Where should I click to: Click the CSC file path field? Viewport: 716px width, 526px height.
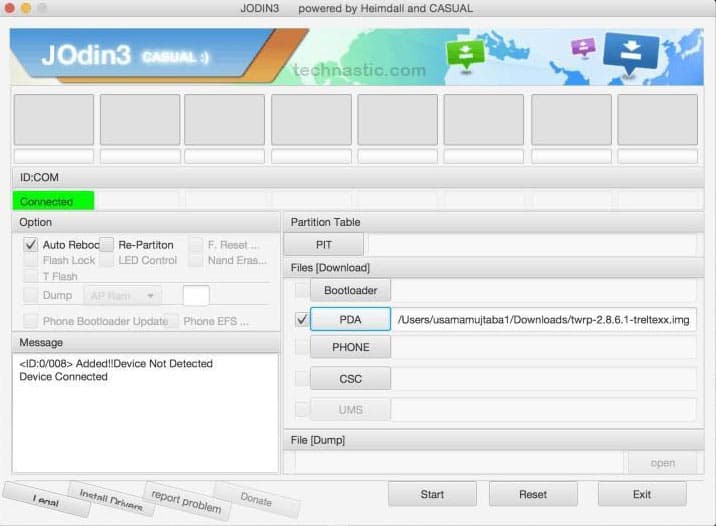click(x=544, y=379)
